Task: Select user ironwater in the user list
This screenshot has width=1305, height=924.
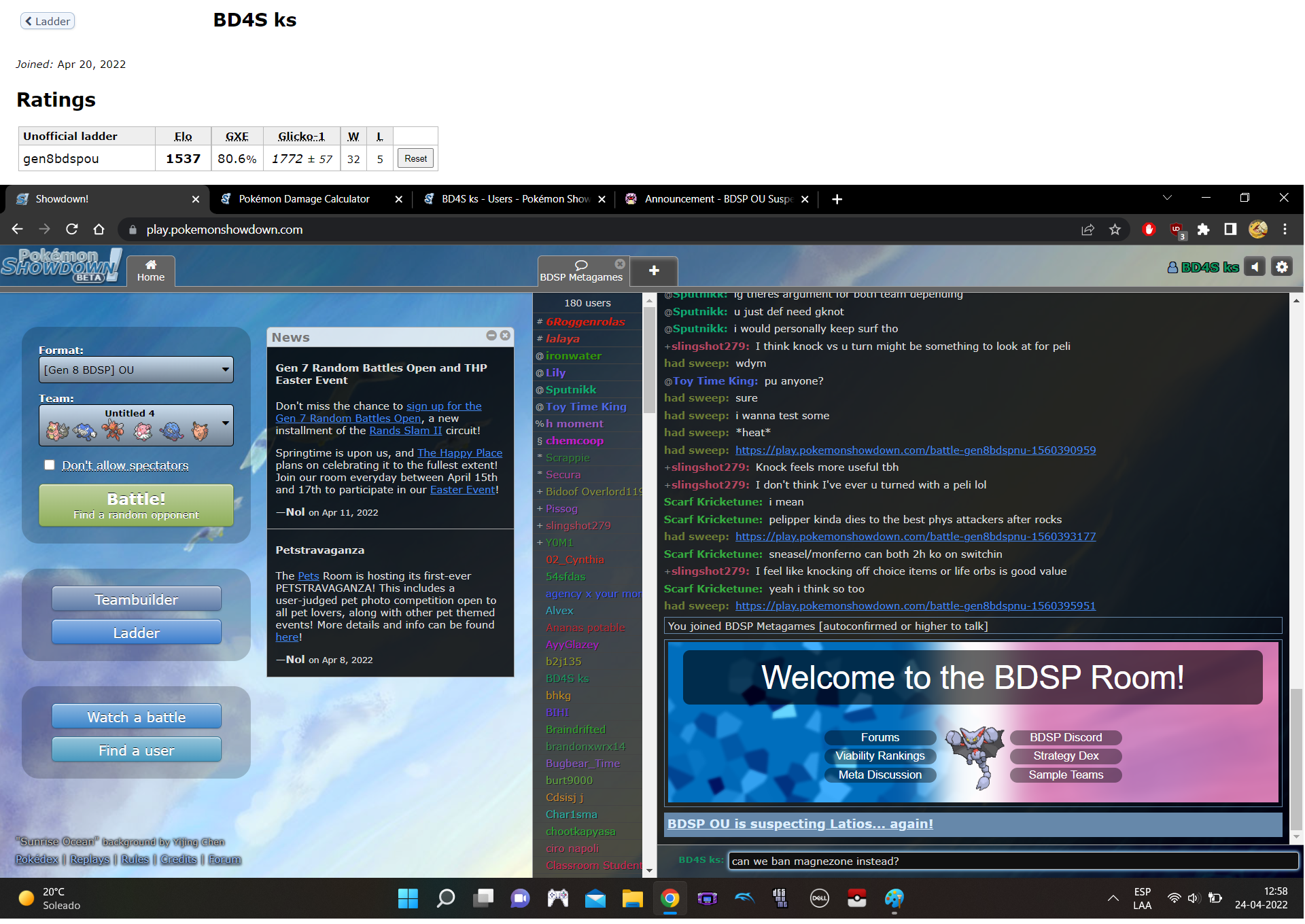Action: click(573, 355)
